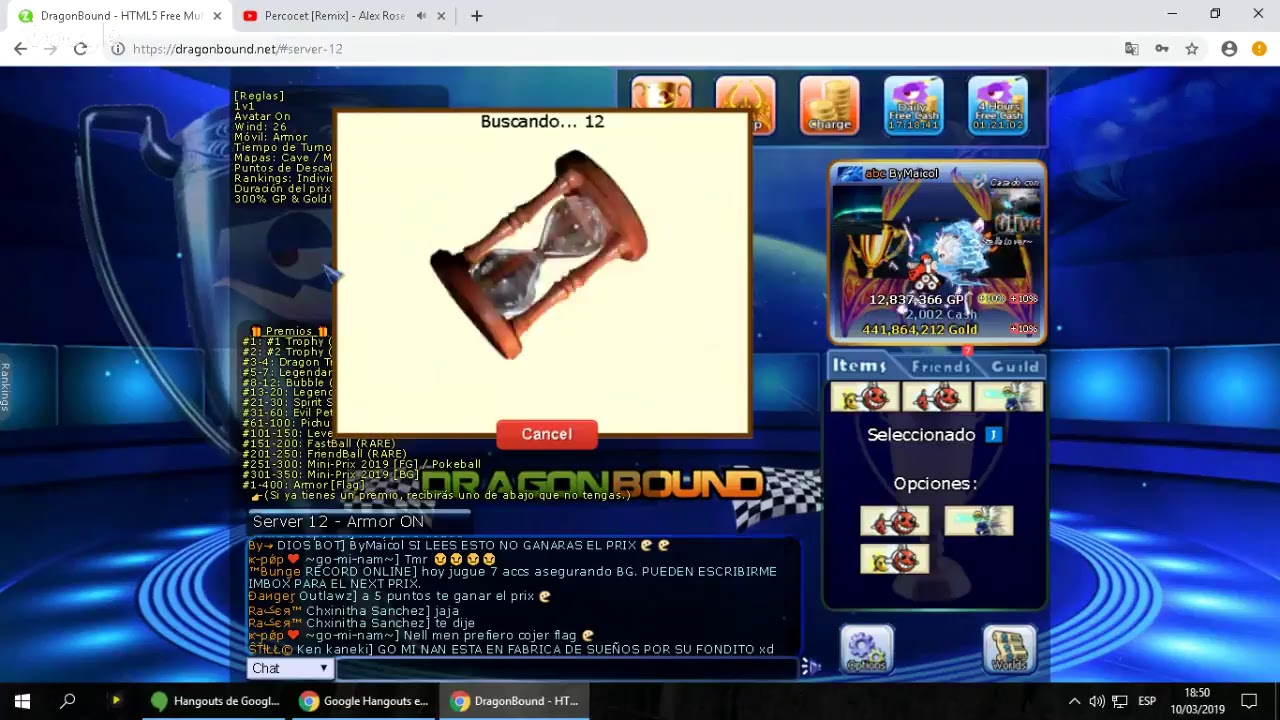The width and height of the screenshot is (1280, 720).
Task: Open the yellow play taskbar app
Action: pyautogui.click(x=116, y=701)
